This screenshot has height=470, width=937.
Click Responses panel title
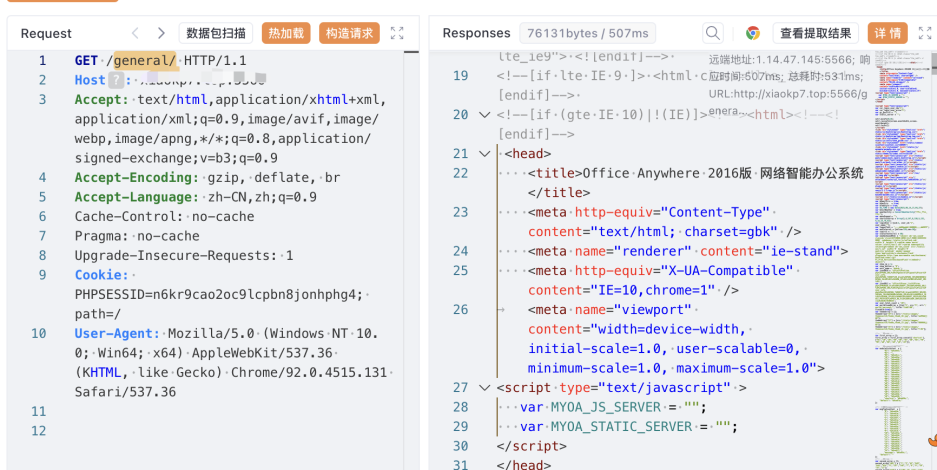[476, 33]
